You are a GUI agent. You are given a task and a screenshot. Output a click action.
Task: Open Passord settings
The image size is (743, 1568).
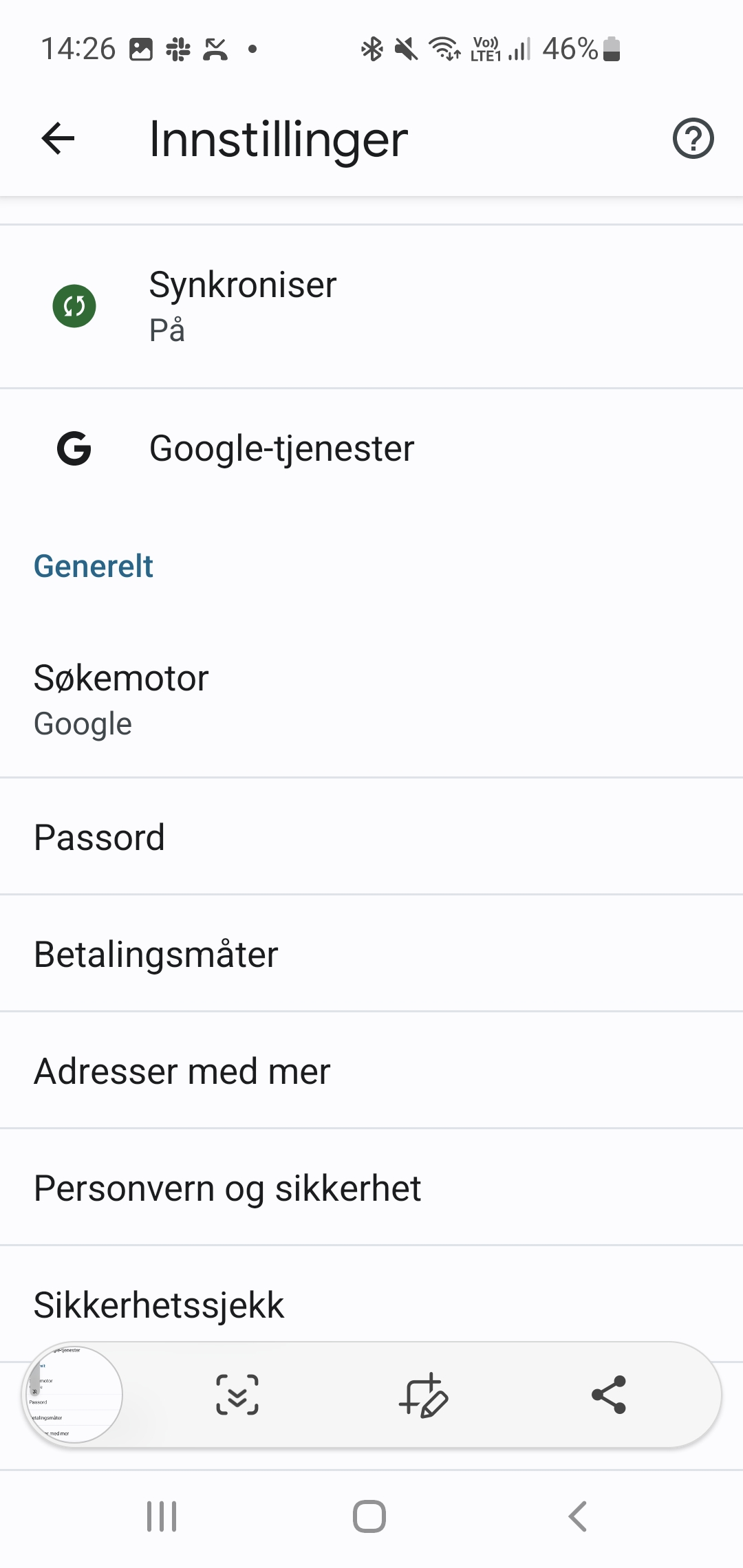[371, 837]
